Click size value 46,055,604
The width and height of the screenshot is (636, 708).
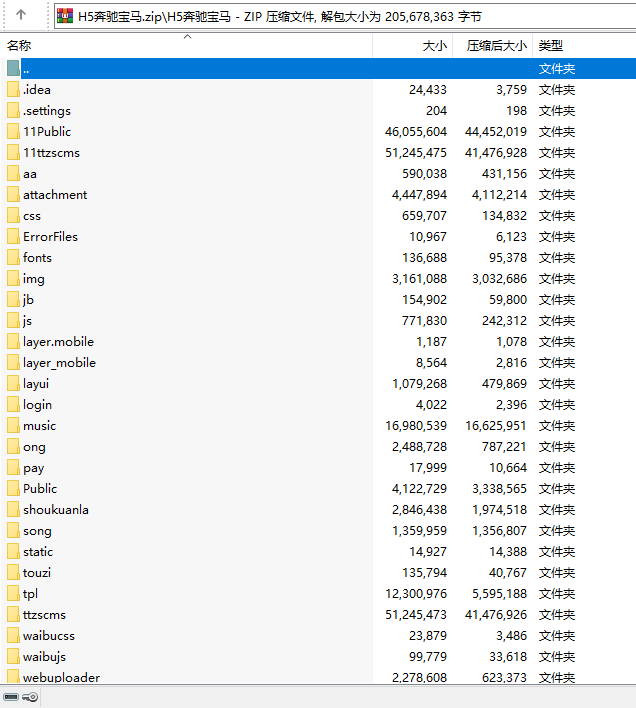point(416,131)
